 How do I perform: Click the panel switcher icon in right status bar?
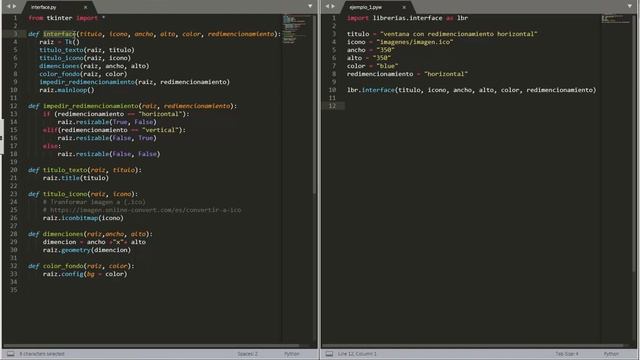pos(329,354)
